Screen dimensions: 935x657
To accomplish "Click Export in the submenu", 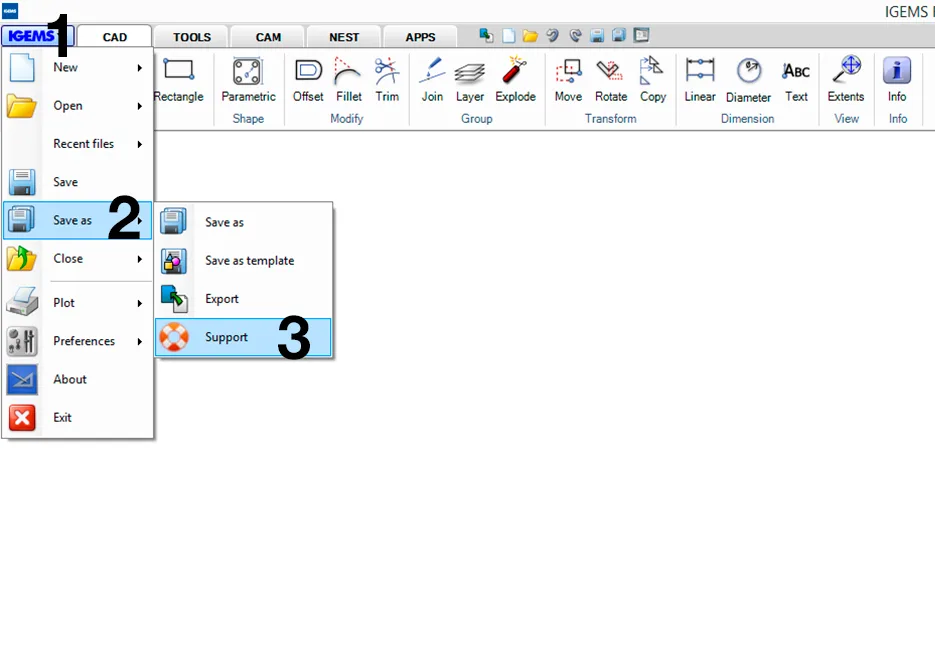I will 222,299.
